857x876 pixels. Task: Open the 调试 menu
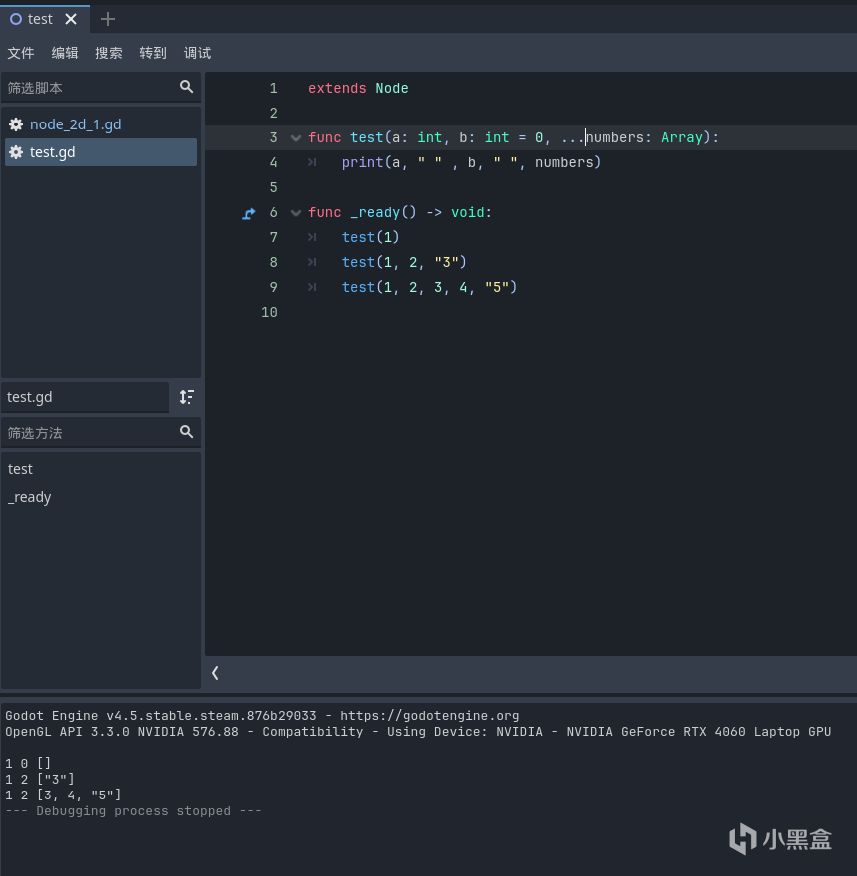[x=197, y=53]
